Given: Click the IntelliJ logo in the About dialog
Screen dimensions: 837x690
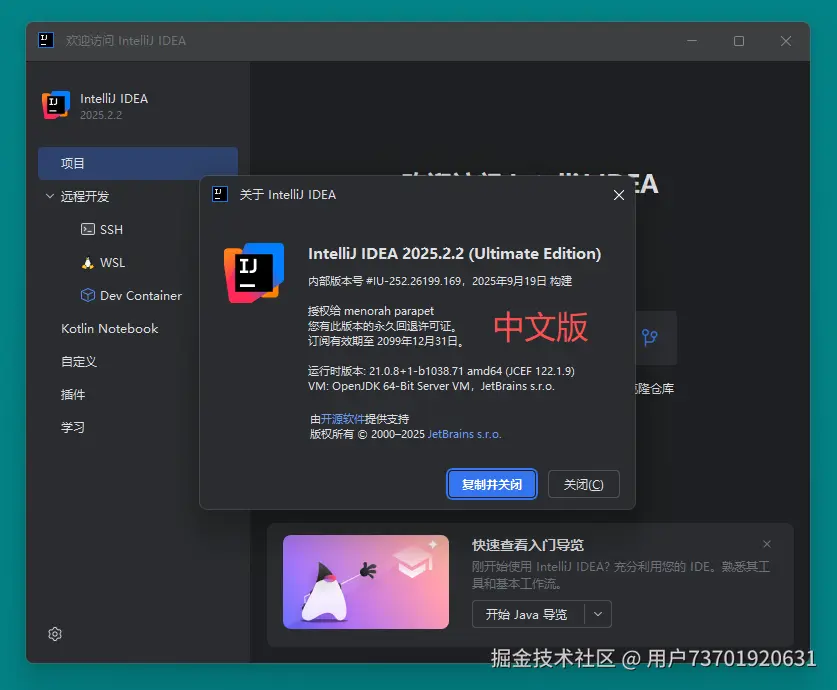Looking at the screenshot, I should [254, 273].
